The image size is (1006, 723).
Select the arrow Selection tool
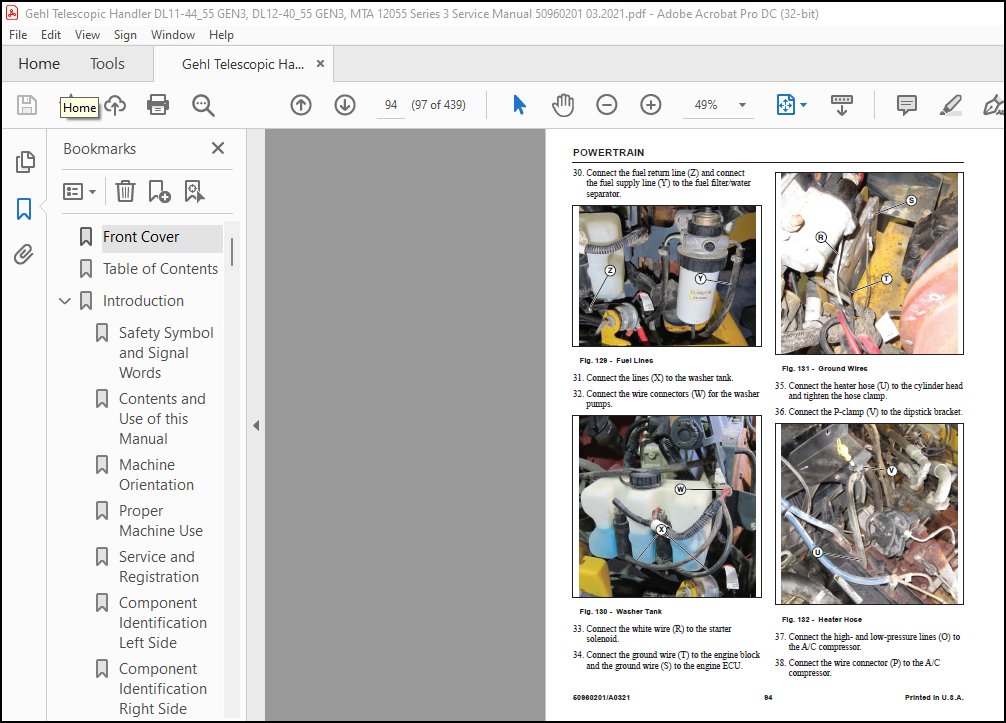tap(519, 105)
